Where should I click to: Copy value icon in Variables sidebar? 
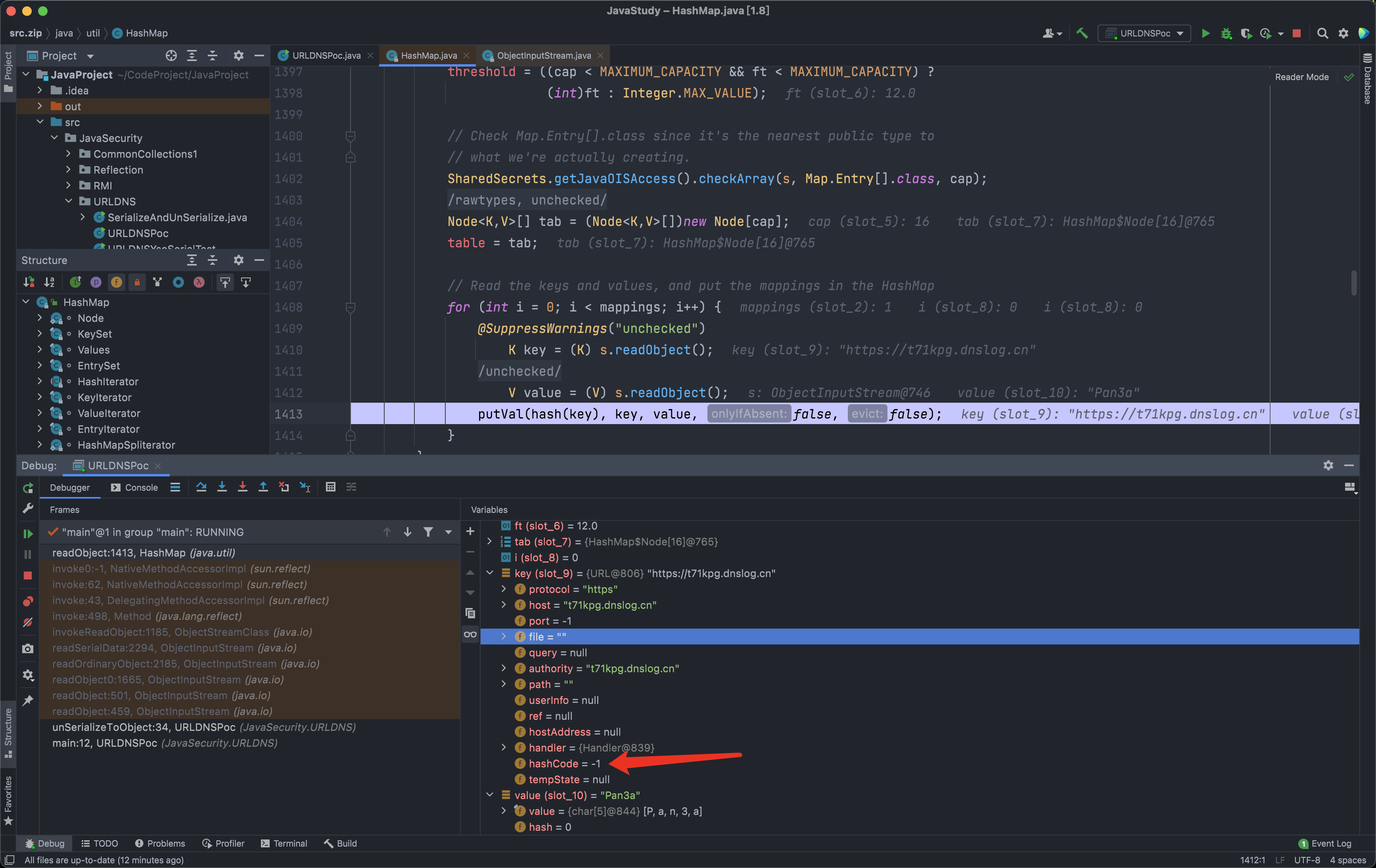tap(470, 613)
